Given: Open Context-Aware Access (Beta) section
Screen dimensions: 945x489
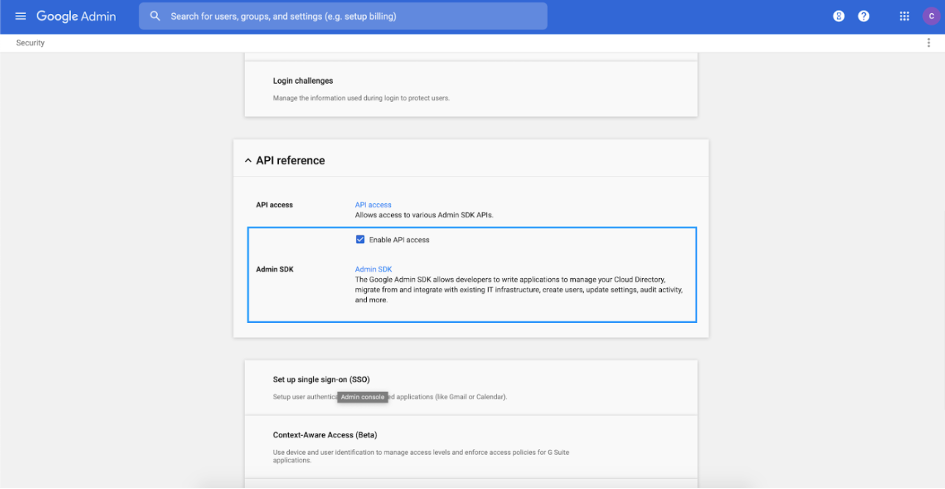Looking at the screenshot, I should pyautogui.click(x=471, y=447).
